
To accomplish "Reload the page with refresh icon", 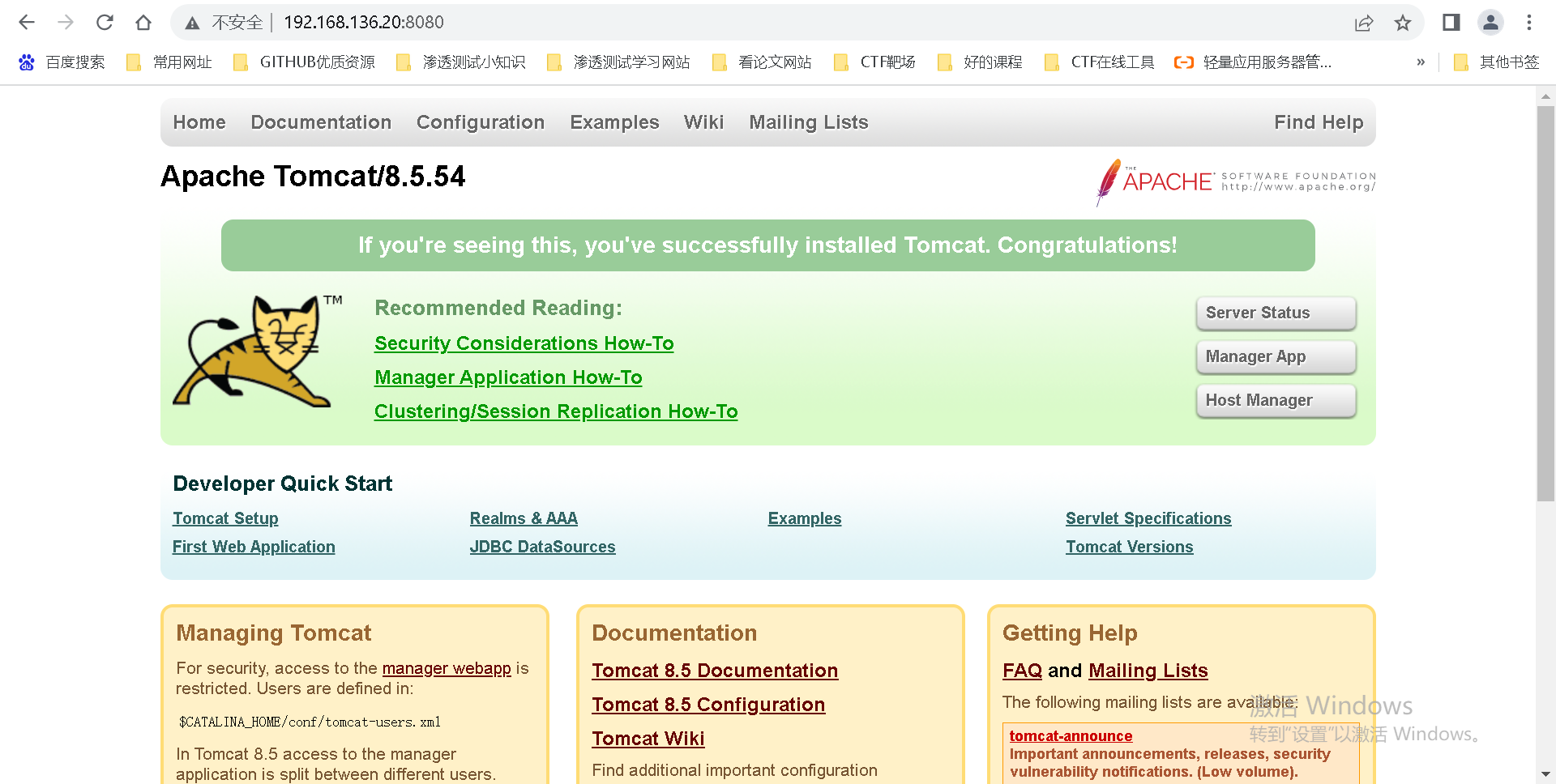I will 105,23.
